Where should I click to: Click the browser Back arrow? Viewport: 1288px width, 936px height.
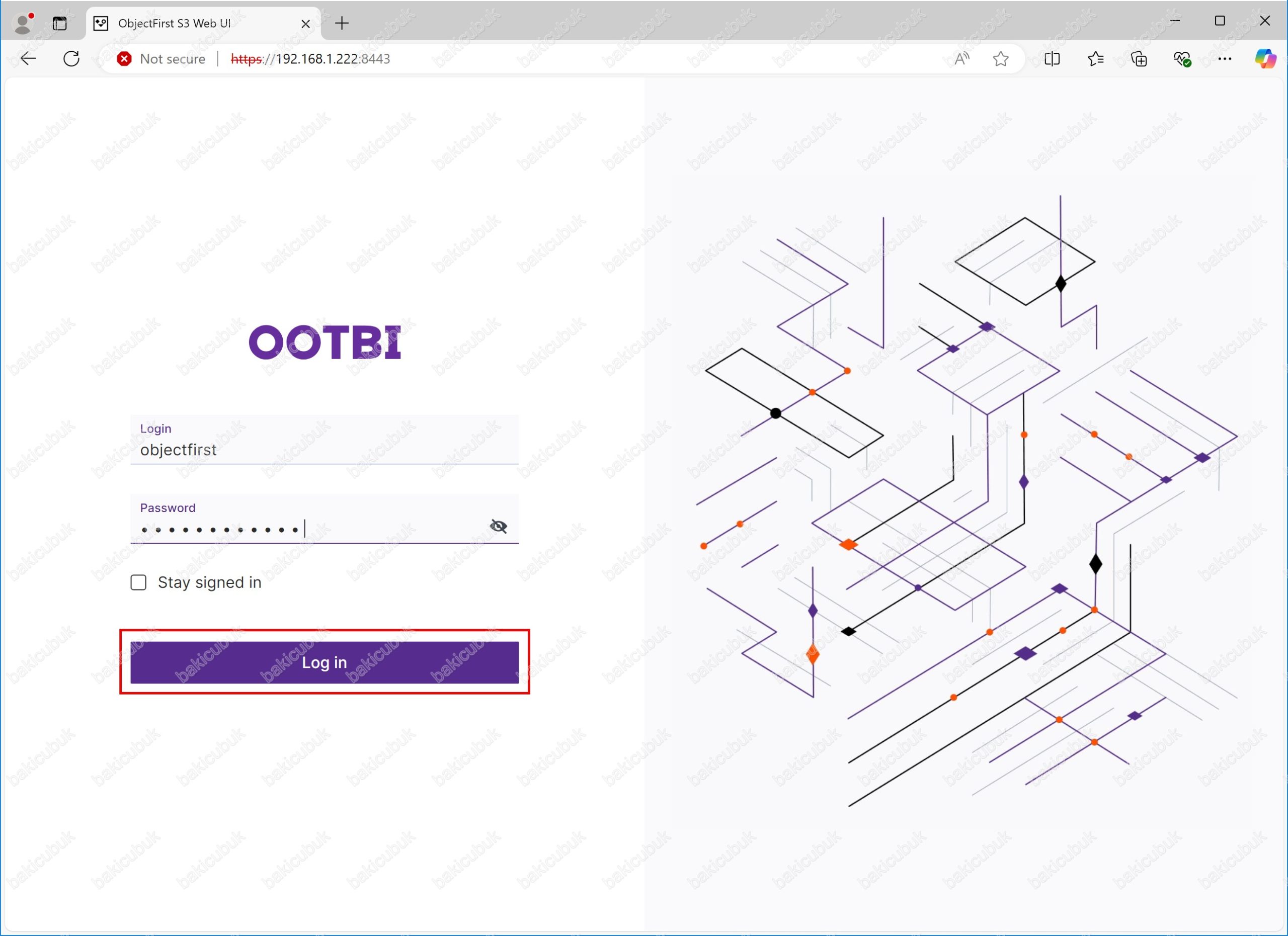28,58
